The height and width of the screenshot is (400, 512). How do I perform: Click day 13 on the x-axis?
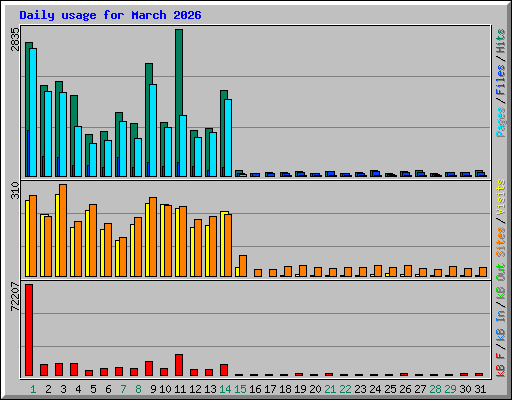[x=210, y=389]
